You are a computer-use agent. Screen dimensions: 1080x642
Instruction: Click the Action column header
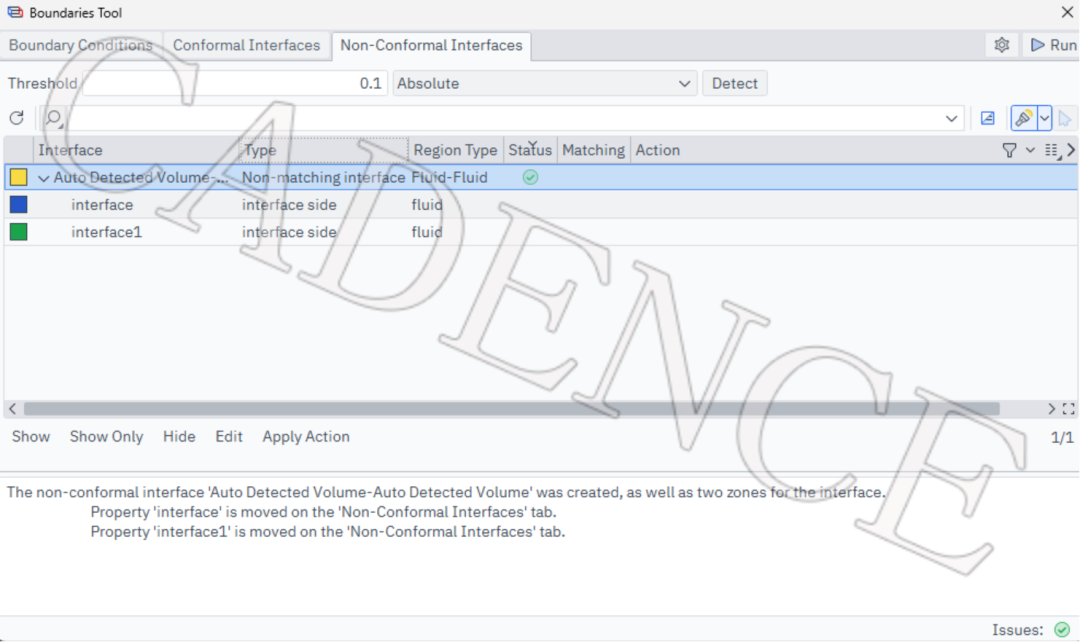coord(658,150)
